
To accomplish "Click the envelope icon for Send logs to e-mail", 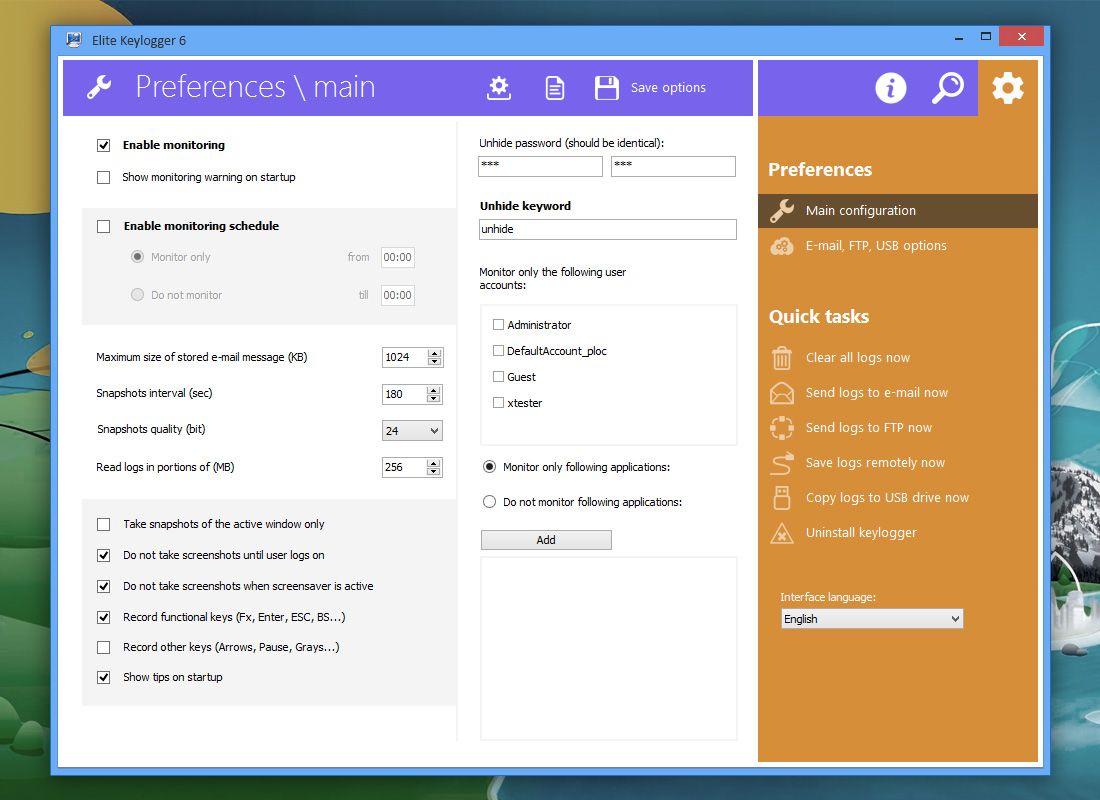I will pos(781,393).
